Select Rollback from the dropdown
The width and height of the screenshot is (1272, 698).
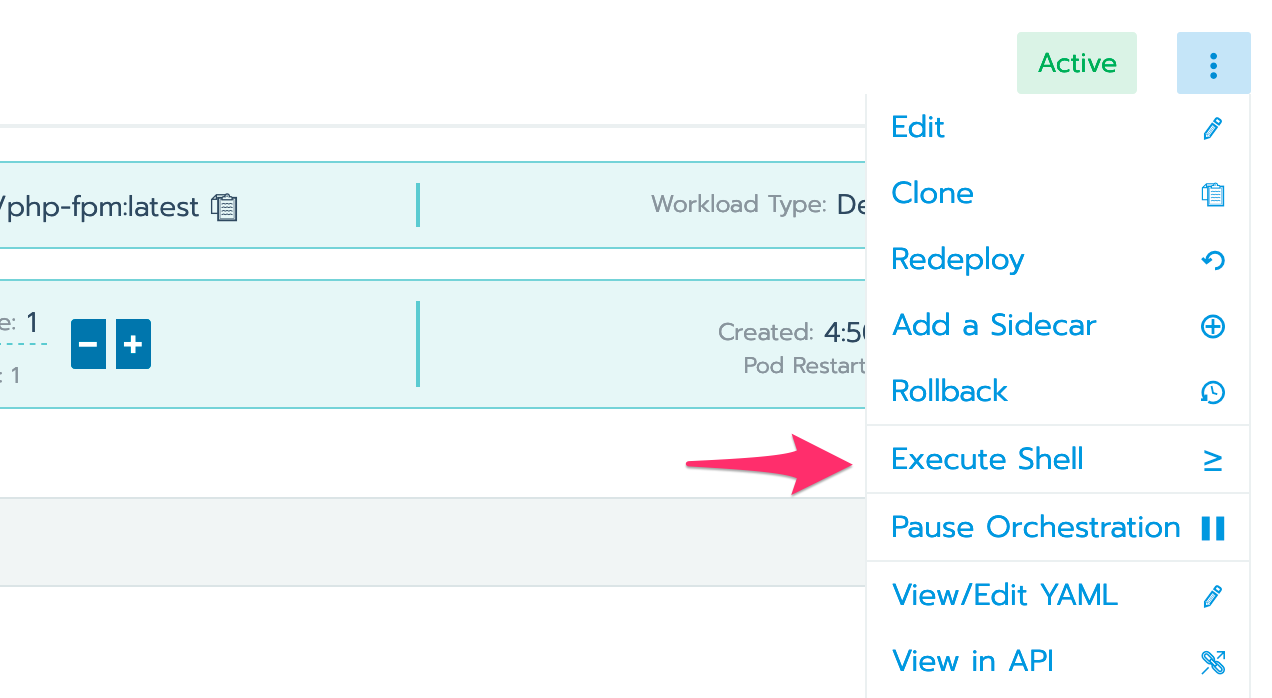(x=949, y=392)
